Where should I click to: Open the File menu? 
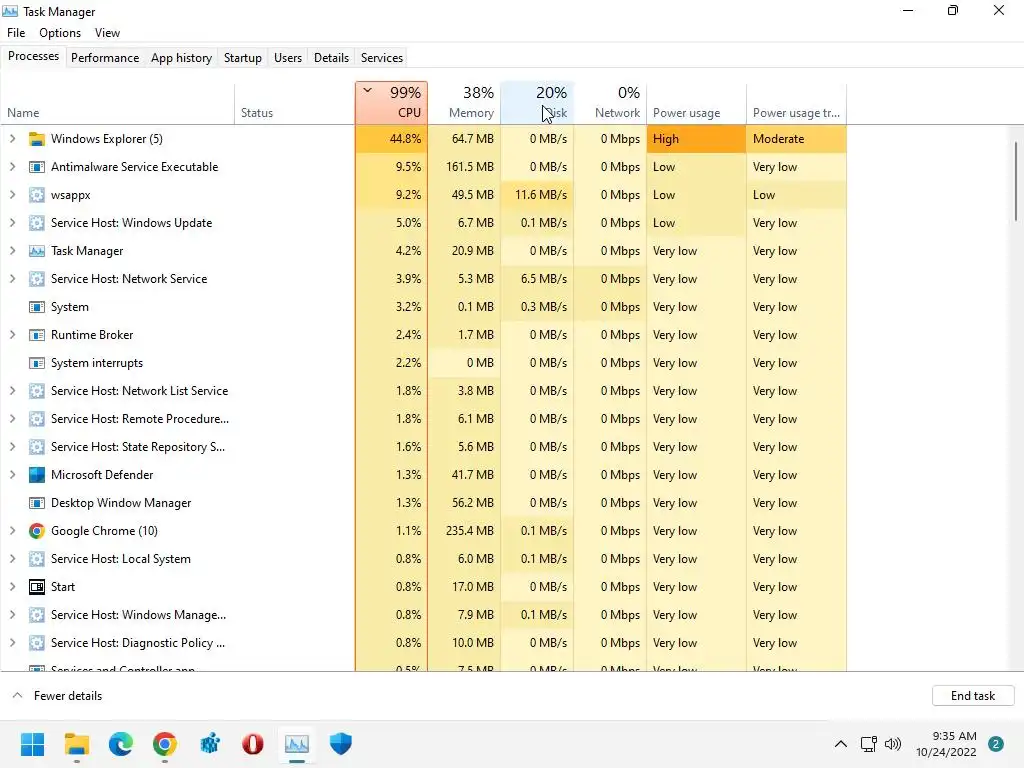[16, 33]
